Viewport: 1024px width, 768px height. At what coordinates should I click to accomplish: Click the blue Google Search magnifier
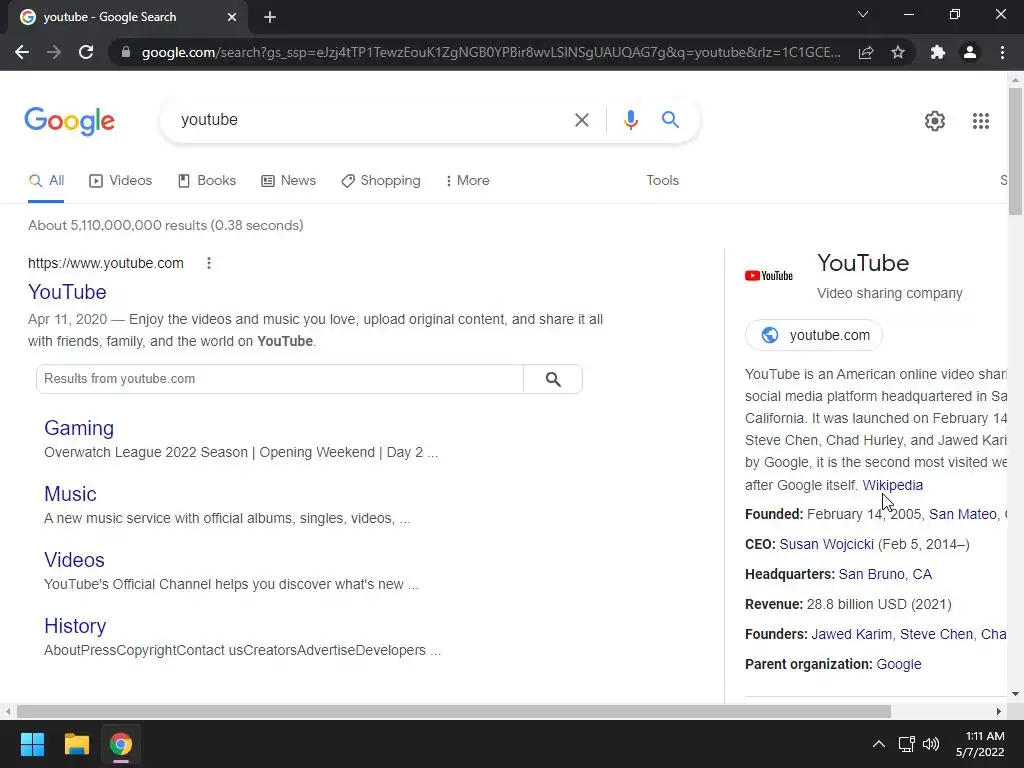click(x=670, y=120)
